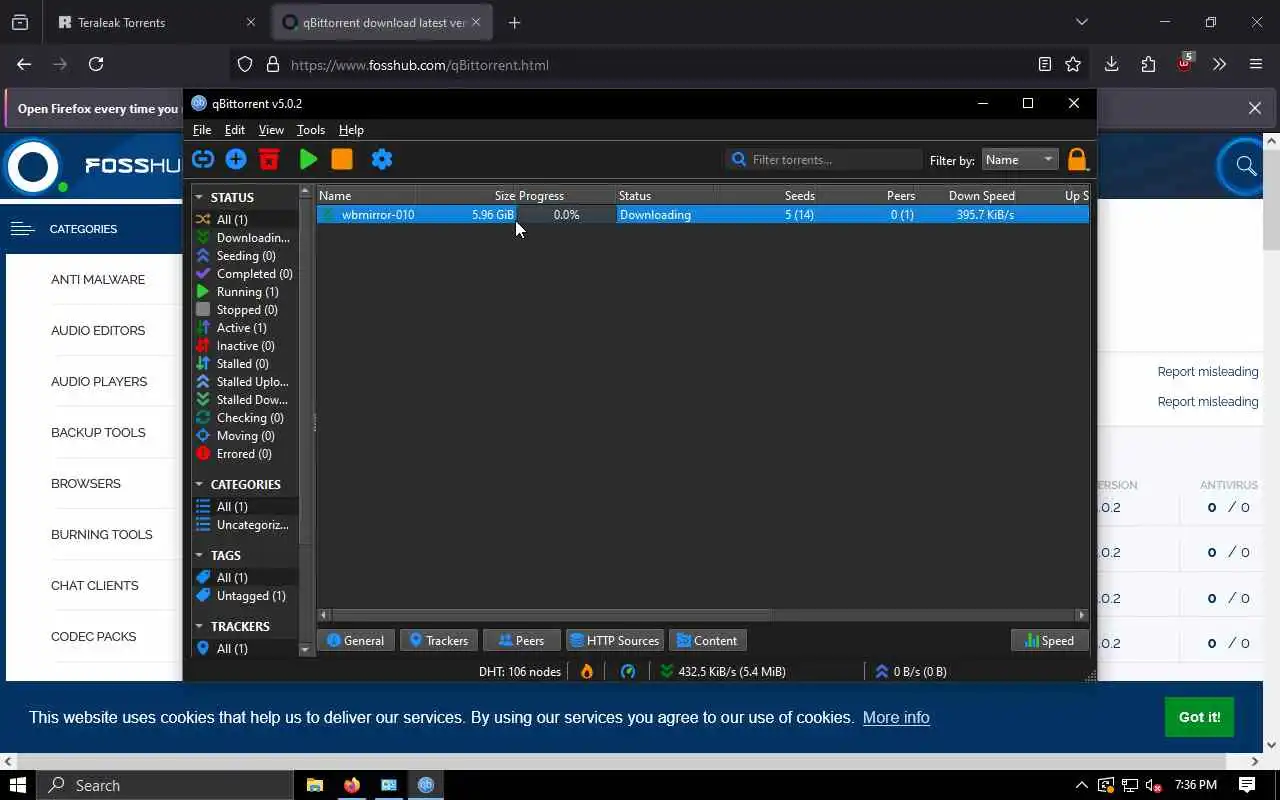Click the DHT: 106 nodes status text
This screenshot has width=1280, height=800.
[x=520, y=671]
